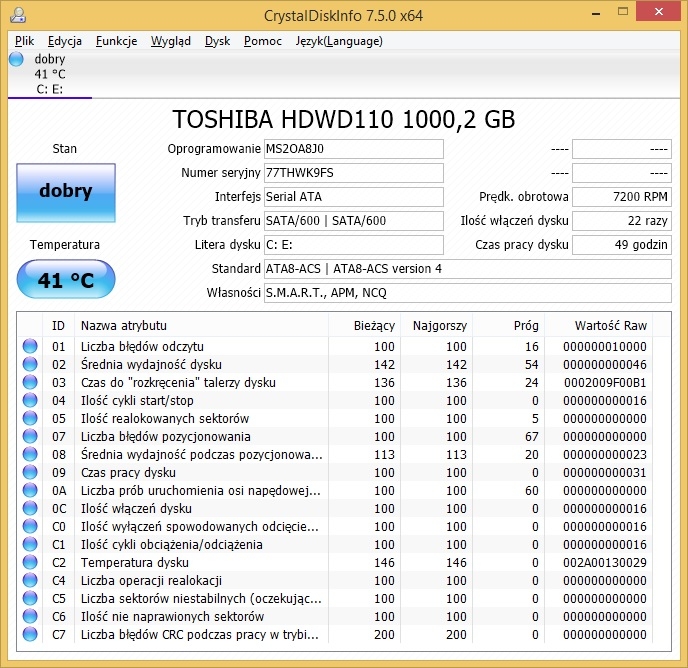
Task: Click status orb for attribute C4 operacji realokacji
Action: [30, 580]
